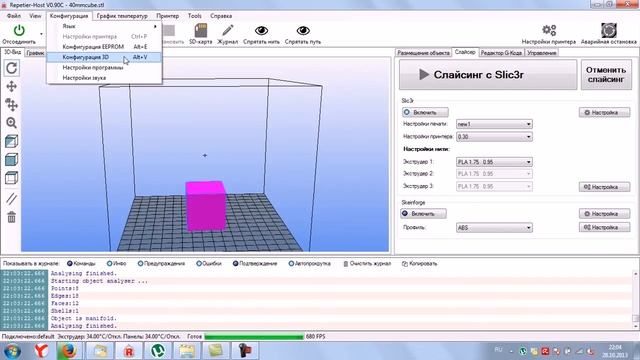This screenshot has height=360, width=640.
Task: Open Firefox from the taskbar
Action: [68, 351]
